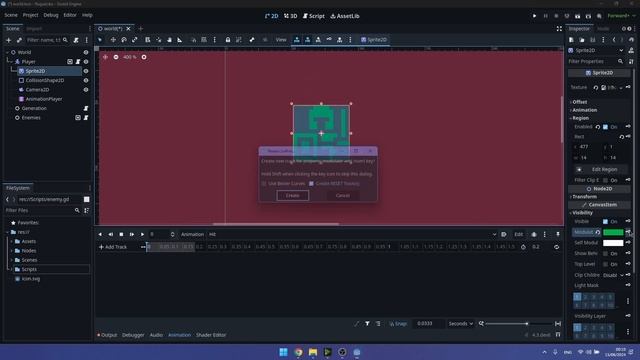Image resolution: width=640 pixels, height=360 pixels.
Task: Collapse the Region section in Inspector
Action: [x=580, y=118]
